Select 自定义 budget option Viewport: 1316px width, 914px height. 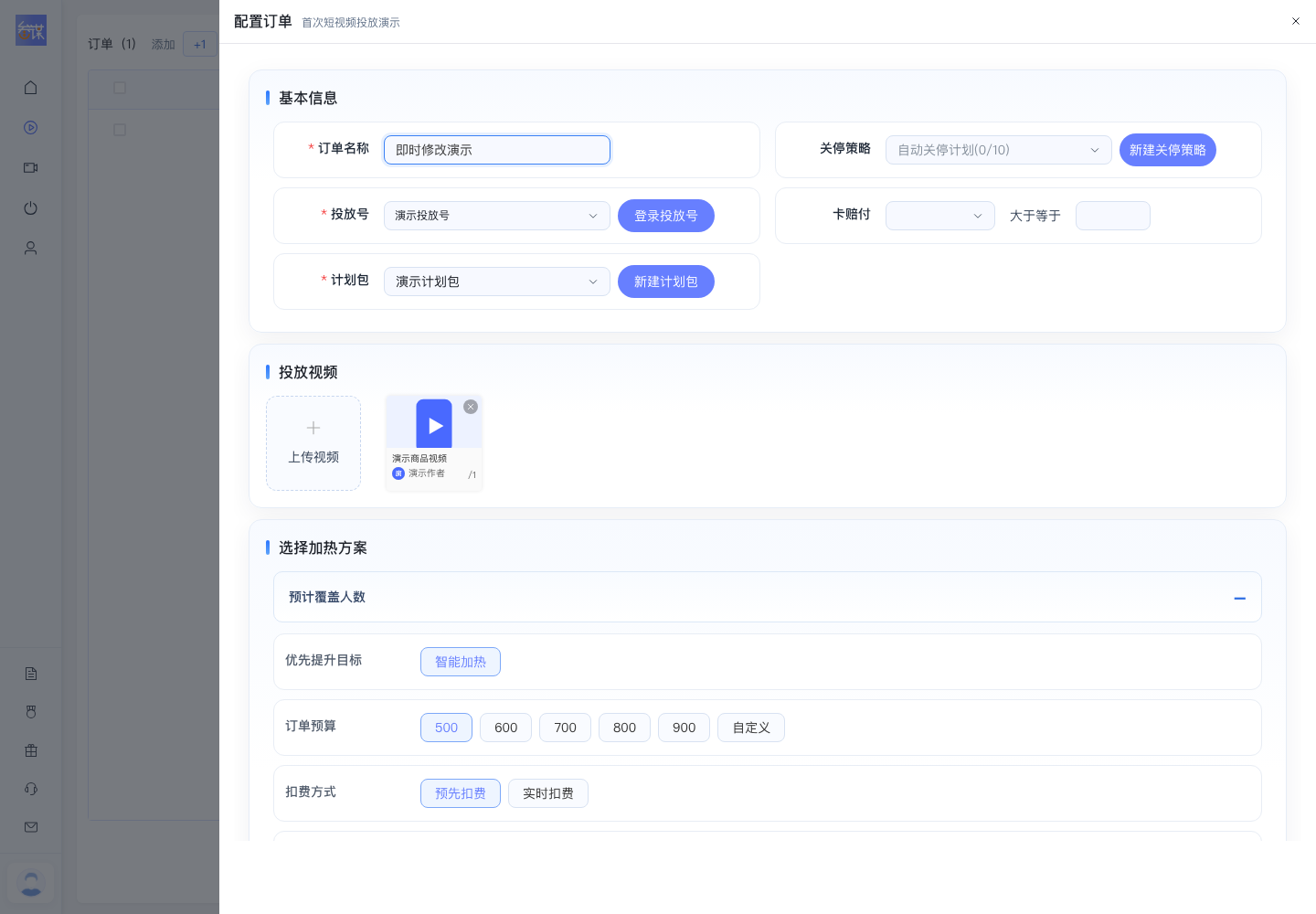click(x=751, y=728)
